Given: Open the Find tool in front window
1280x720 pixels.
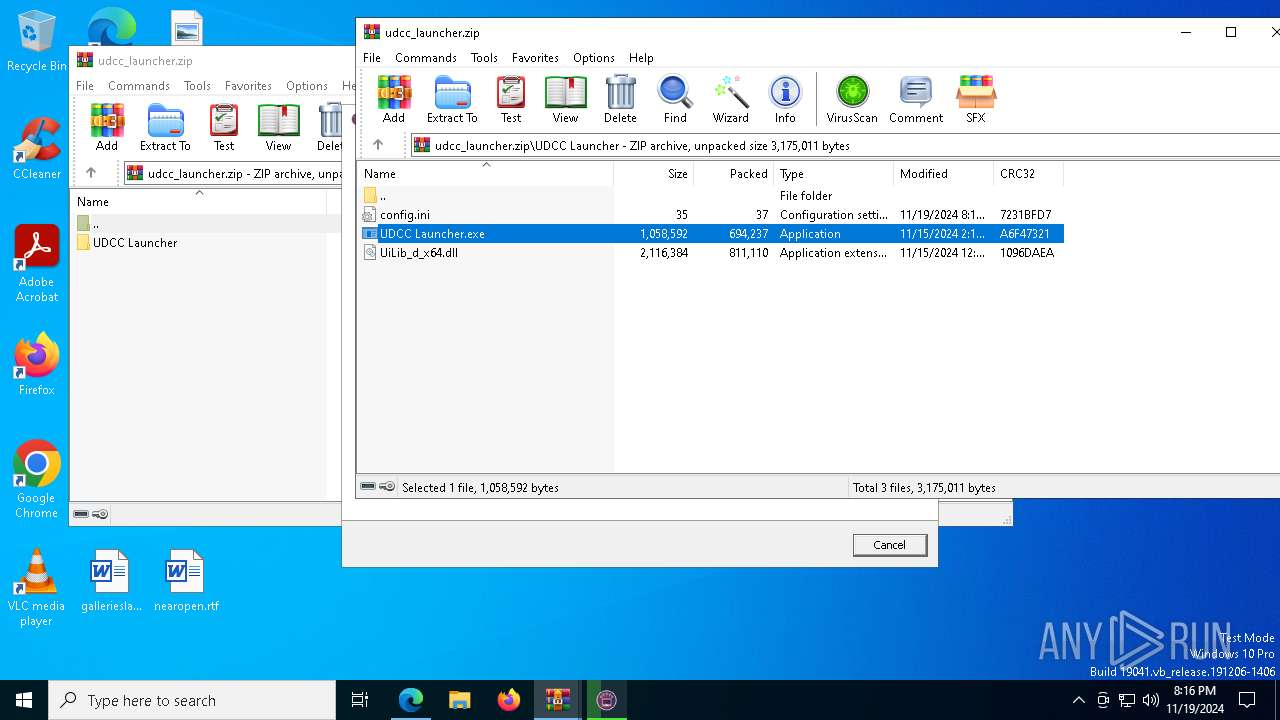Looking at the screenshot, I should point(675,99).
